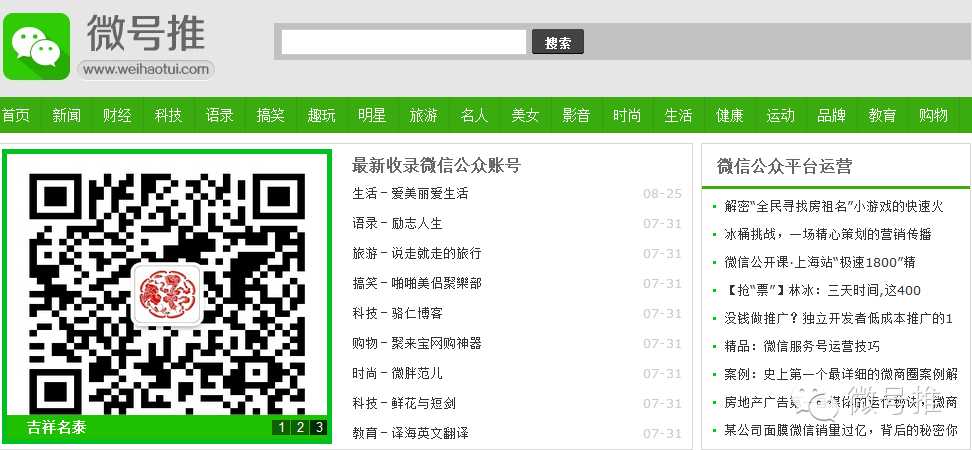Read article 冰桶挑战，一场精心策划的营销传播
The height and width of the screenshot is (450, 972).
point(828,234)
